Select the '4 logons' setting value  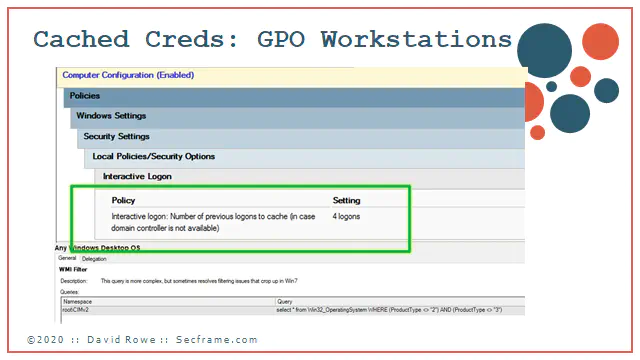click(346, 217)
